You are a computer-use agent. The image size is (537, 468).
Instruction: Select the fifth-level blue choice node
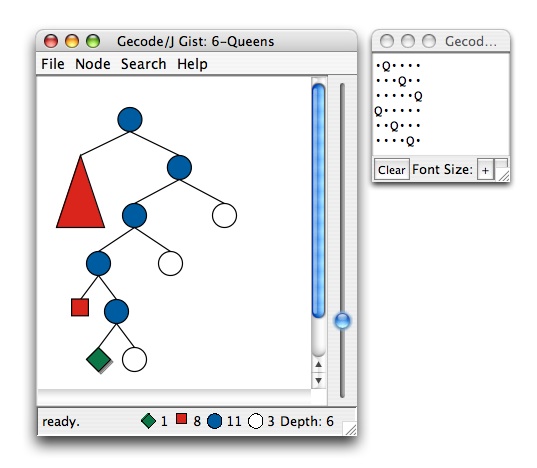pyautogui.click(x=116, y=311)
